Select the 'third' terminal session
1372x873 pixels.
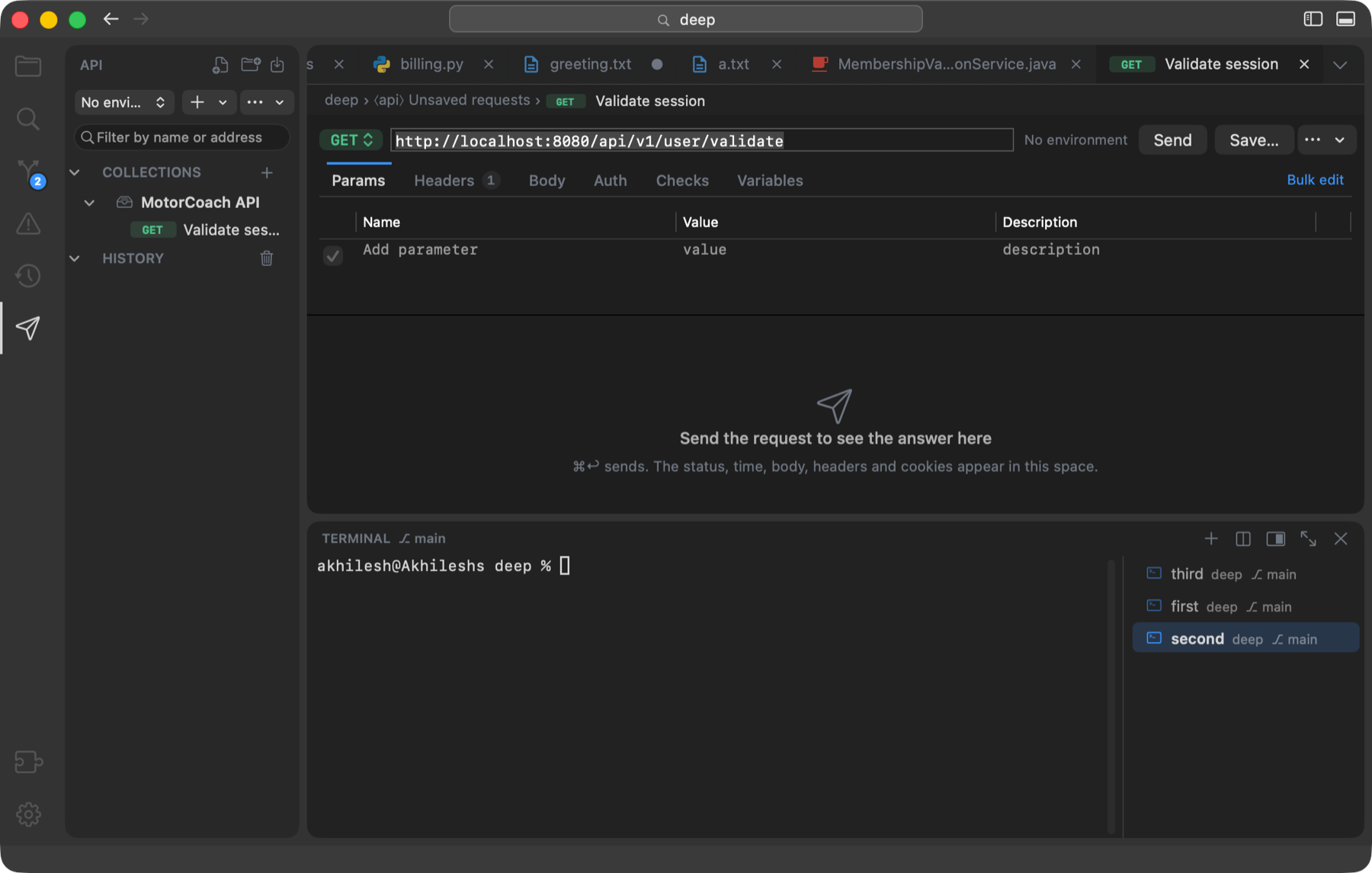1245,573
